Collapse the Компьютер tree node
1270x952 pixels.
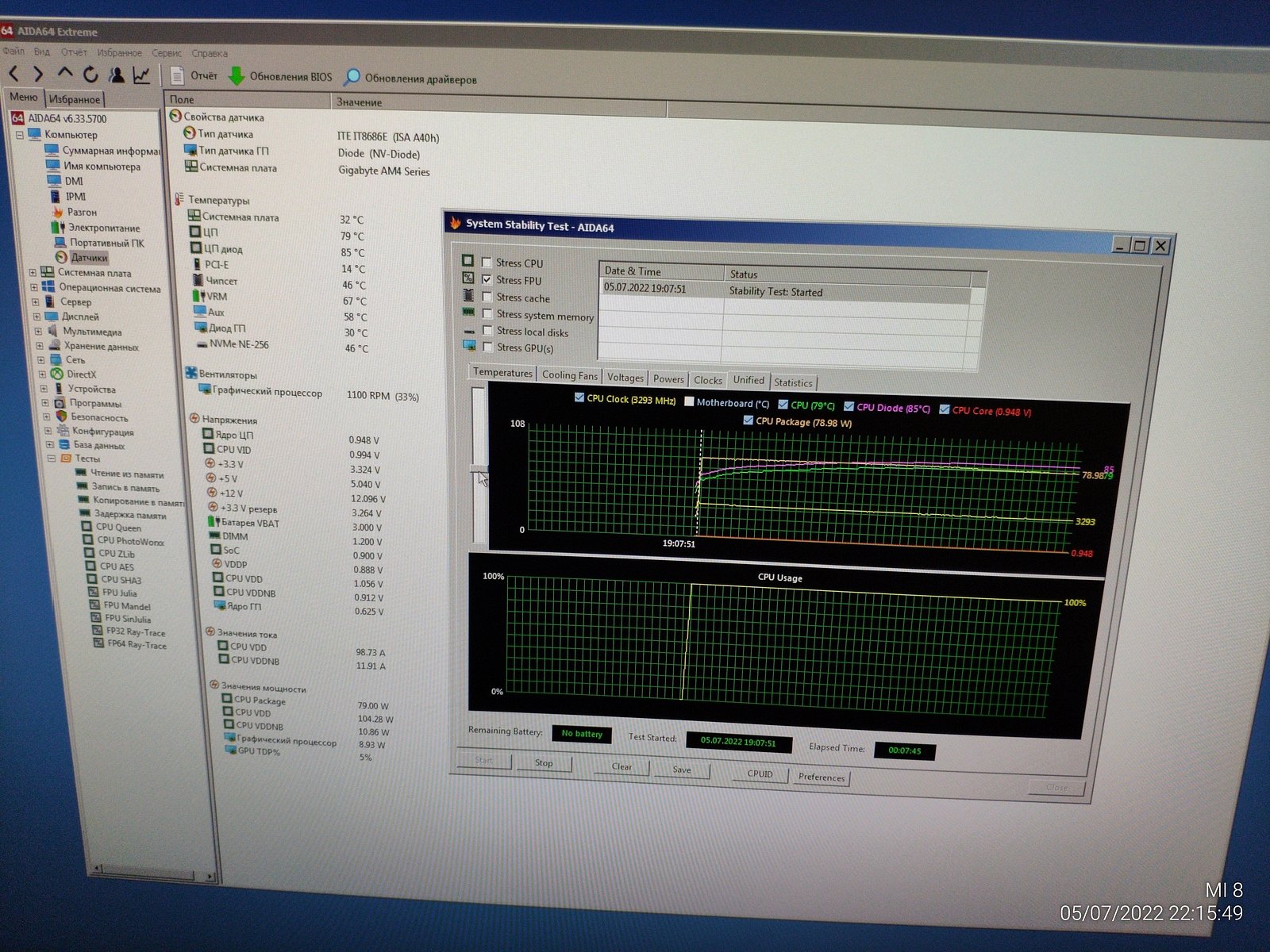pyautogui.click(x=20, y=135)
